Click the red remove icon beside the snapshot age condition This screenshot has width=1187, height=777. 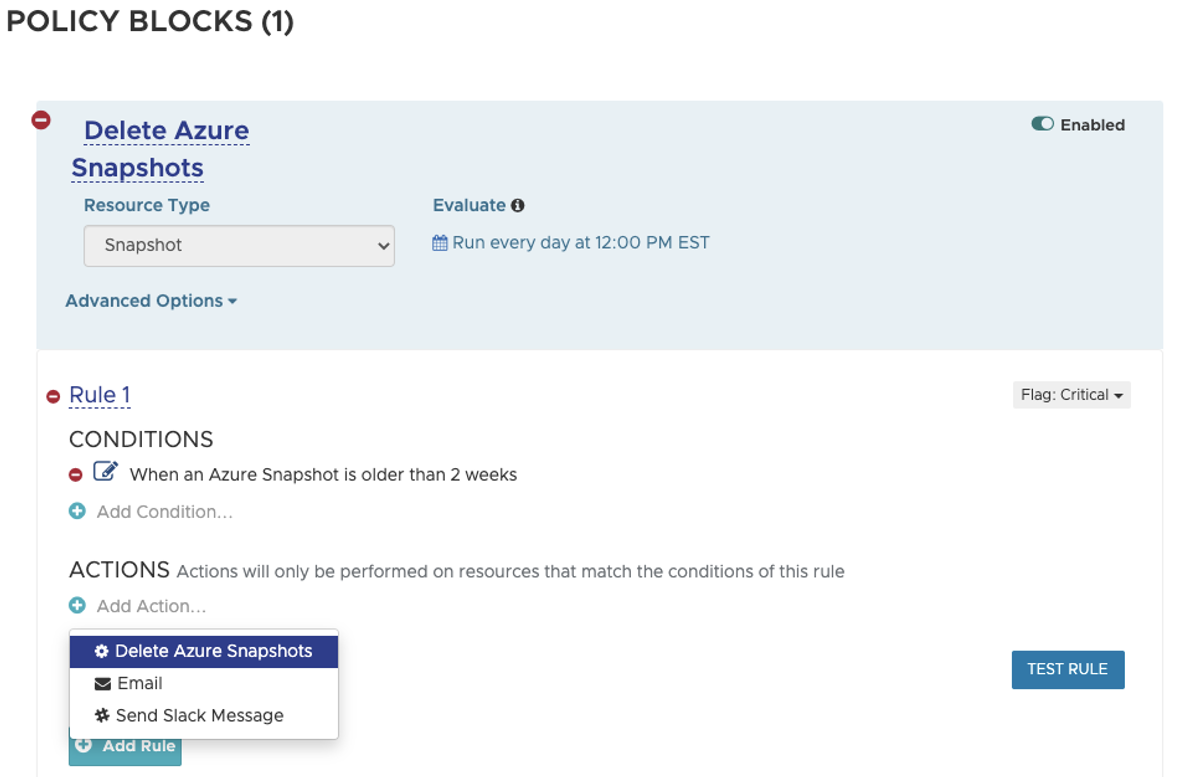tap(77, 475)
